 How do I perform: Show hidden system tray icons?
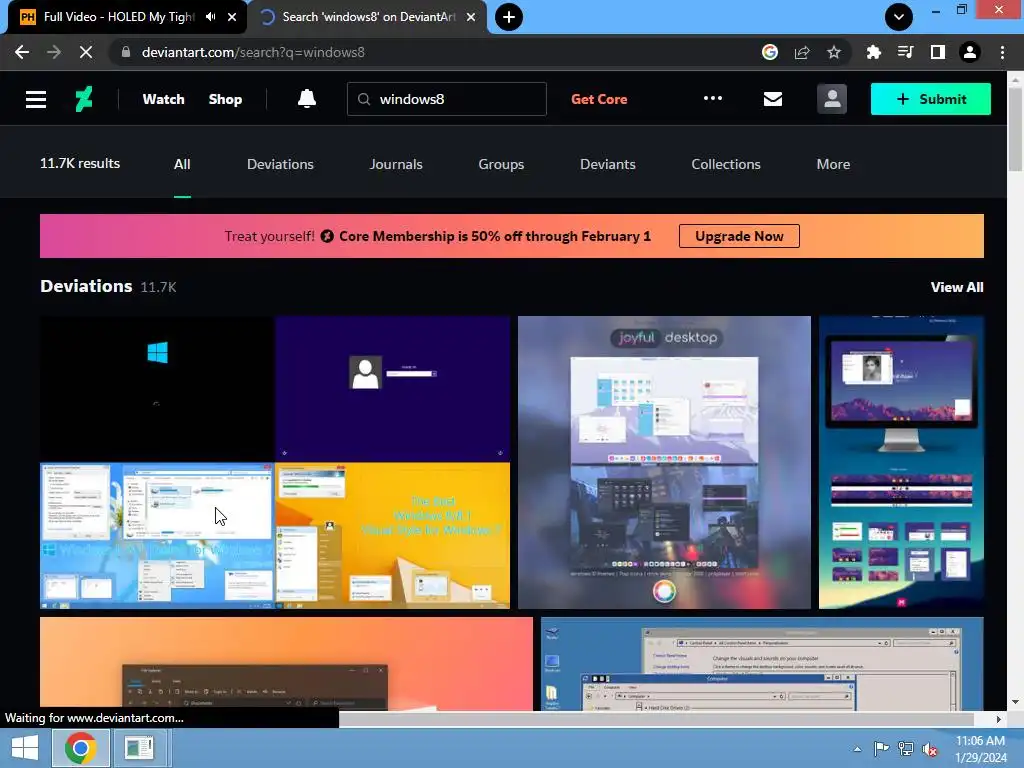point(857,749)
